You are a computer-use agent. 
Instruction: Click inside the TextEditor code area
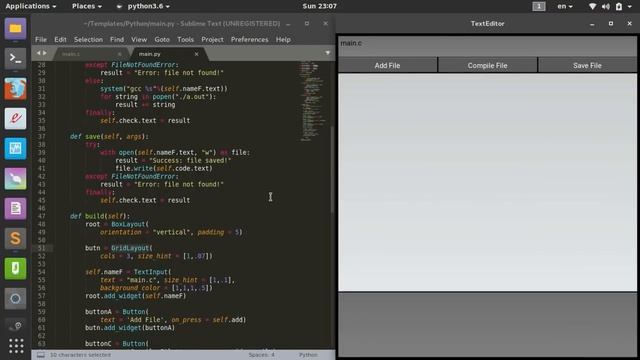point(487,182)
